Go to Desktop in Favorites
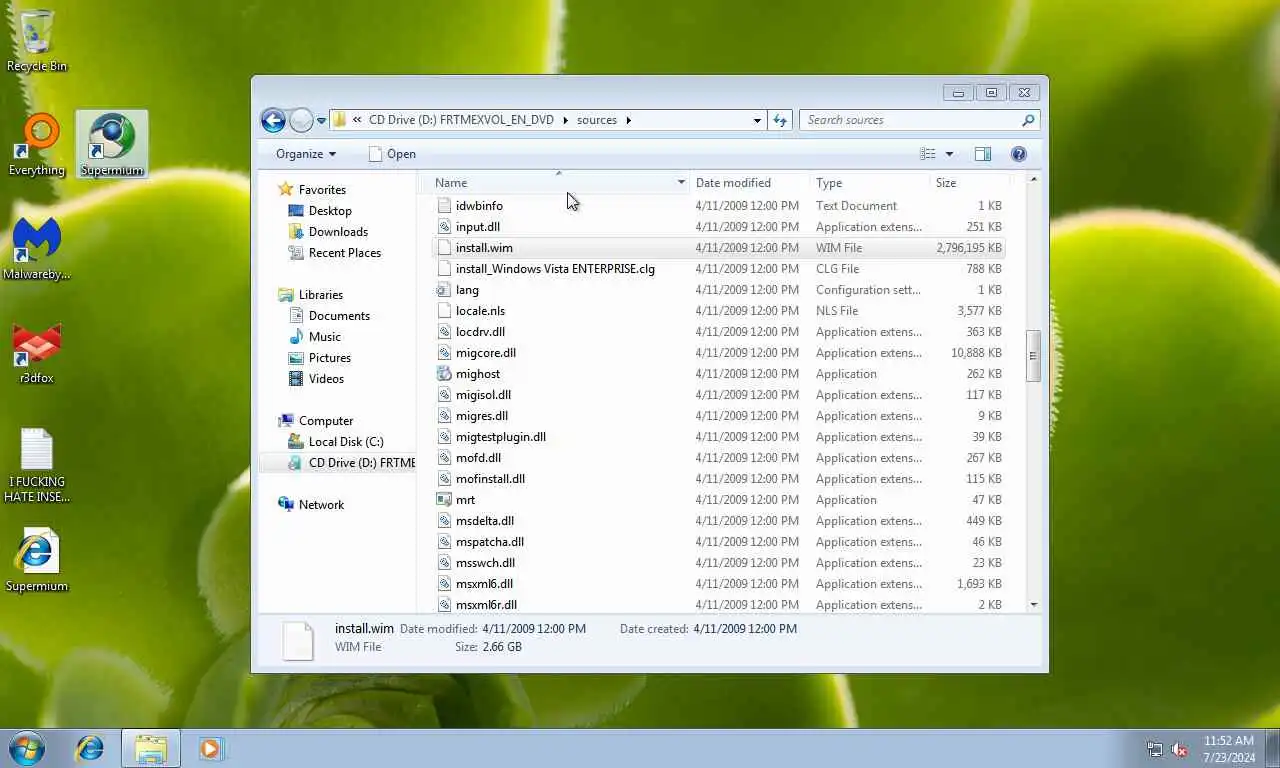 tap(320, 211)
